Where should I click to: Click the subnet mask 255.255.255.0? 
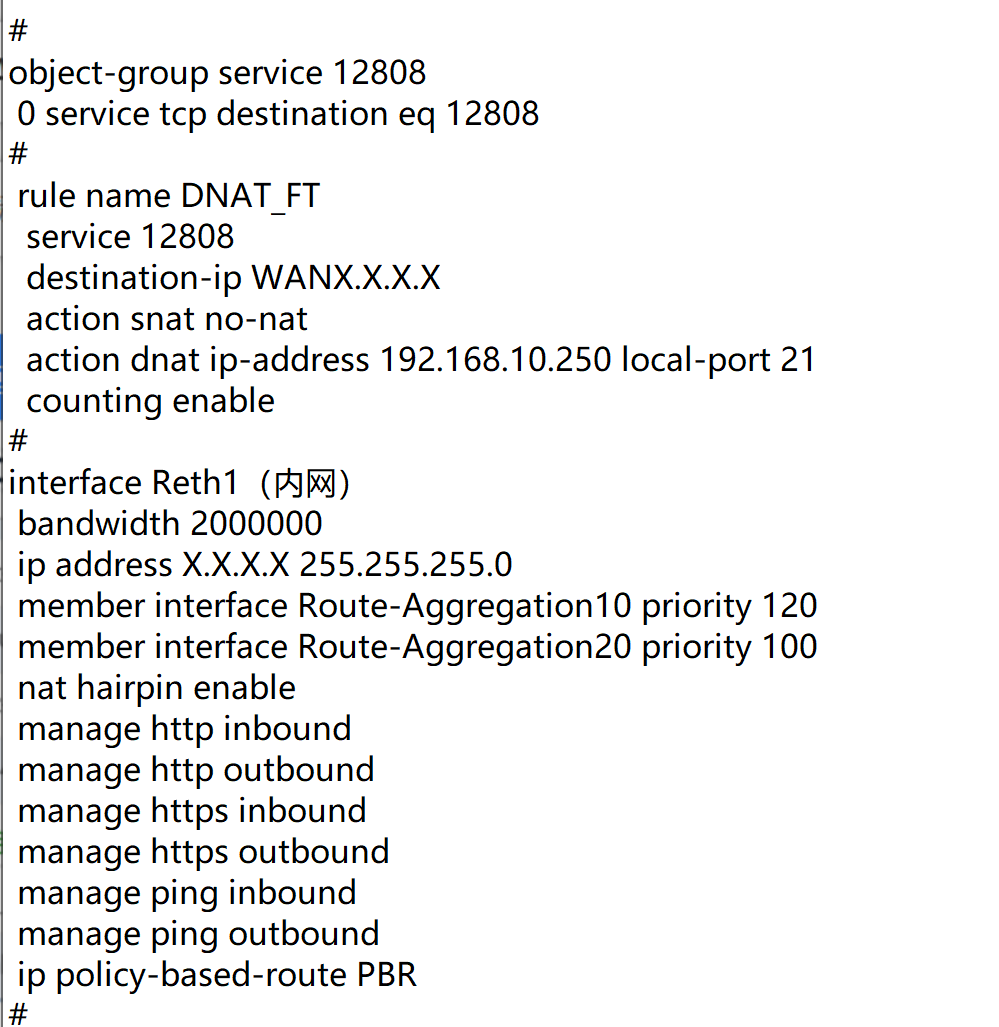coord(405,565)
